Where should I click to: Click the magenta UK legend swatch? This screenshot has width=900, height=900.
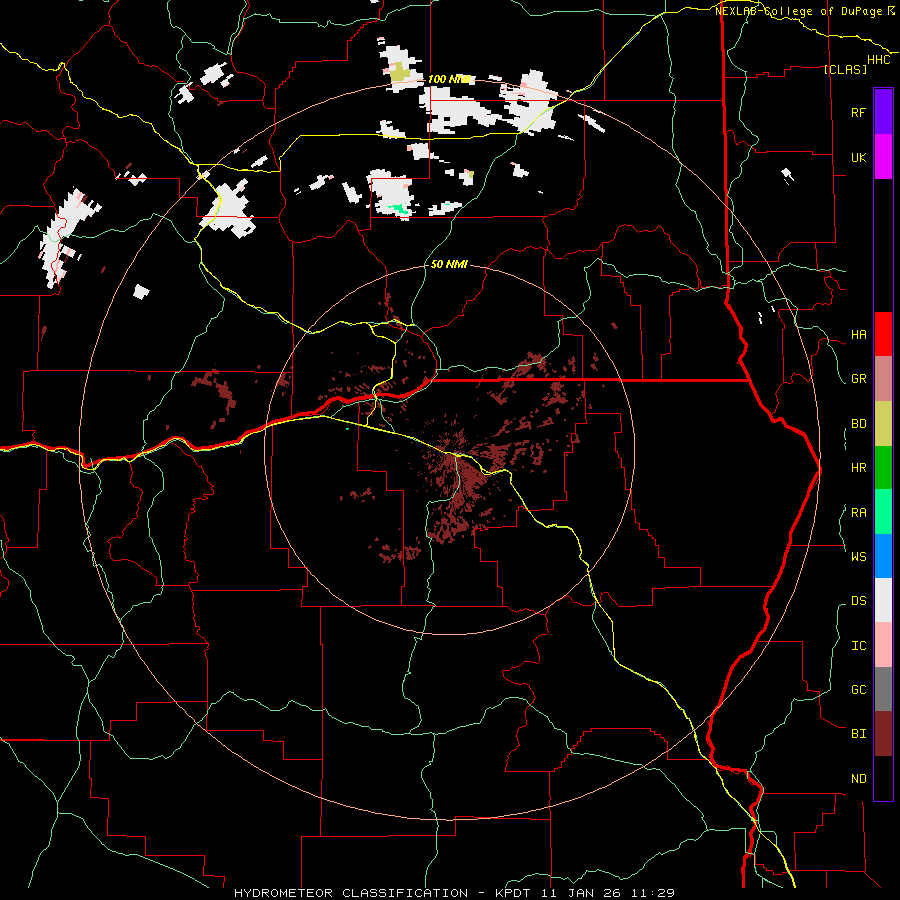click(x=883, y=157)
